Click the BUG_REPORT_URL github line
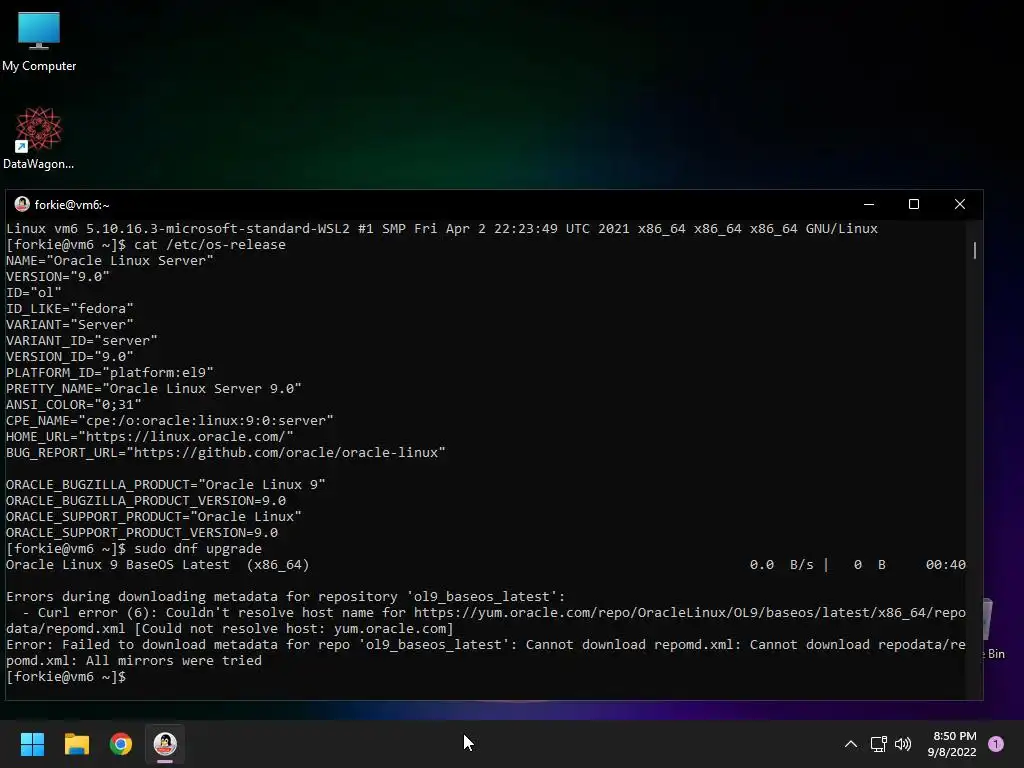 click(x=225, y=453)
